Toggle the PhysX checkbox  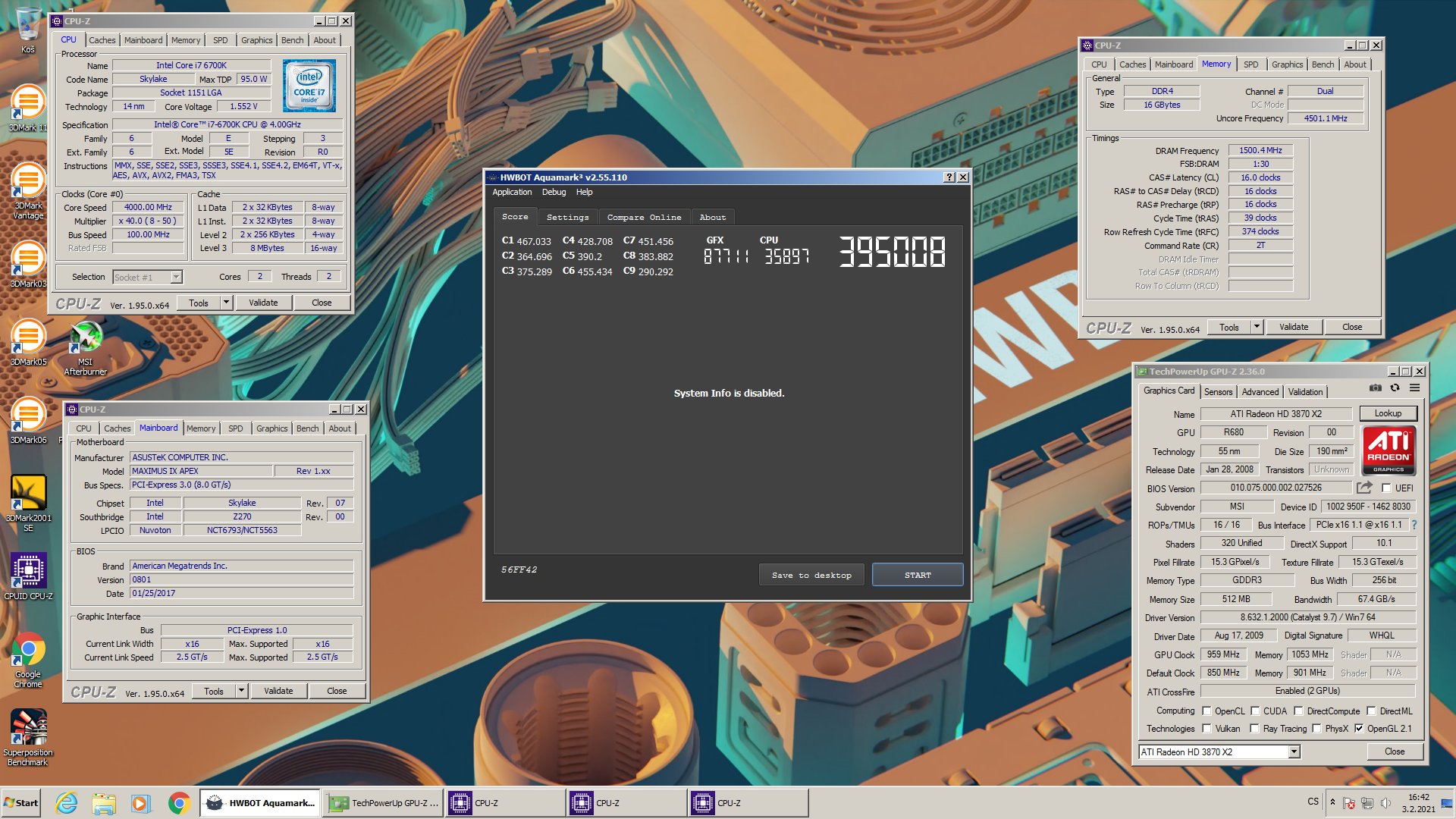click(x=1316, y=729)
